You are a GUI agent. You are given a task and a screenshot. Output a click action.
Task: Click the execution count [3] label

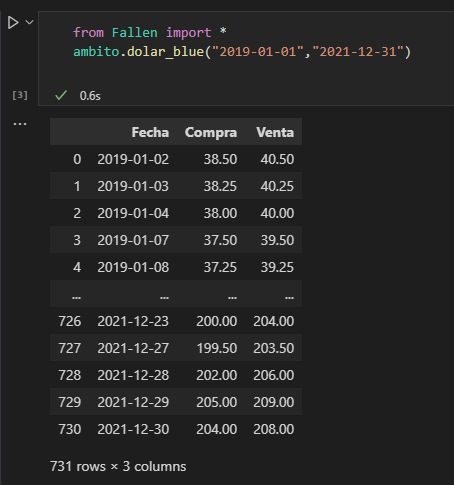pos(20,95)
